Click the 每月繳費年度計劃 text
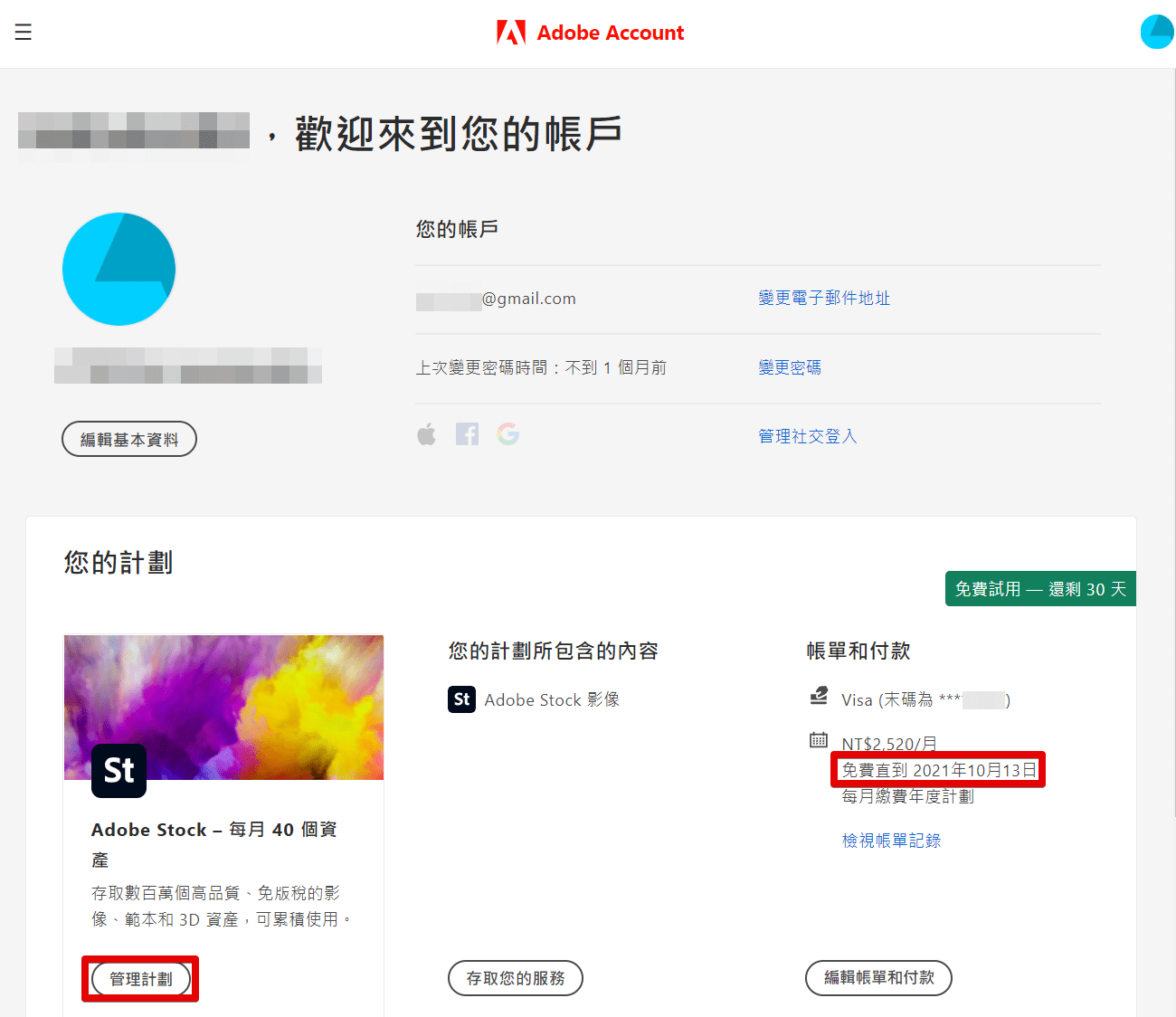1176x1017 pixels. click(x=907, y=796)
